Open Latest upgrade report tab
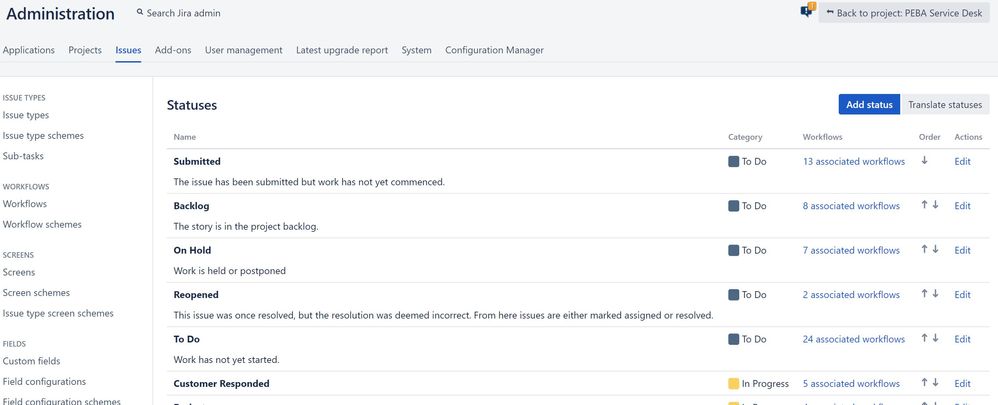The width and height of the screenshot is (998, 405). pos(342,50)
